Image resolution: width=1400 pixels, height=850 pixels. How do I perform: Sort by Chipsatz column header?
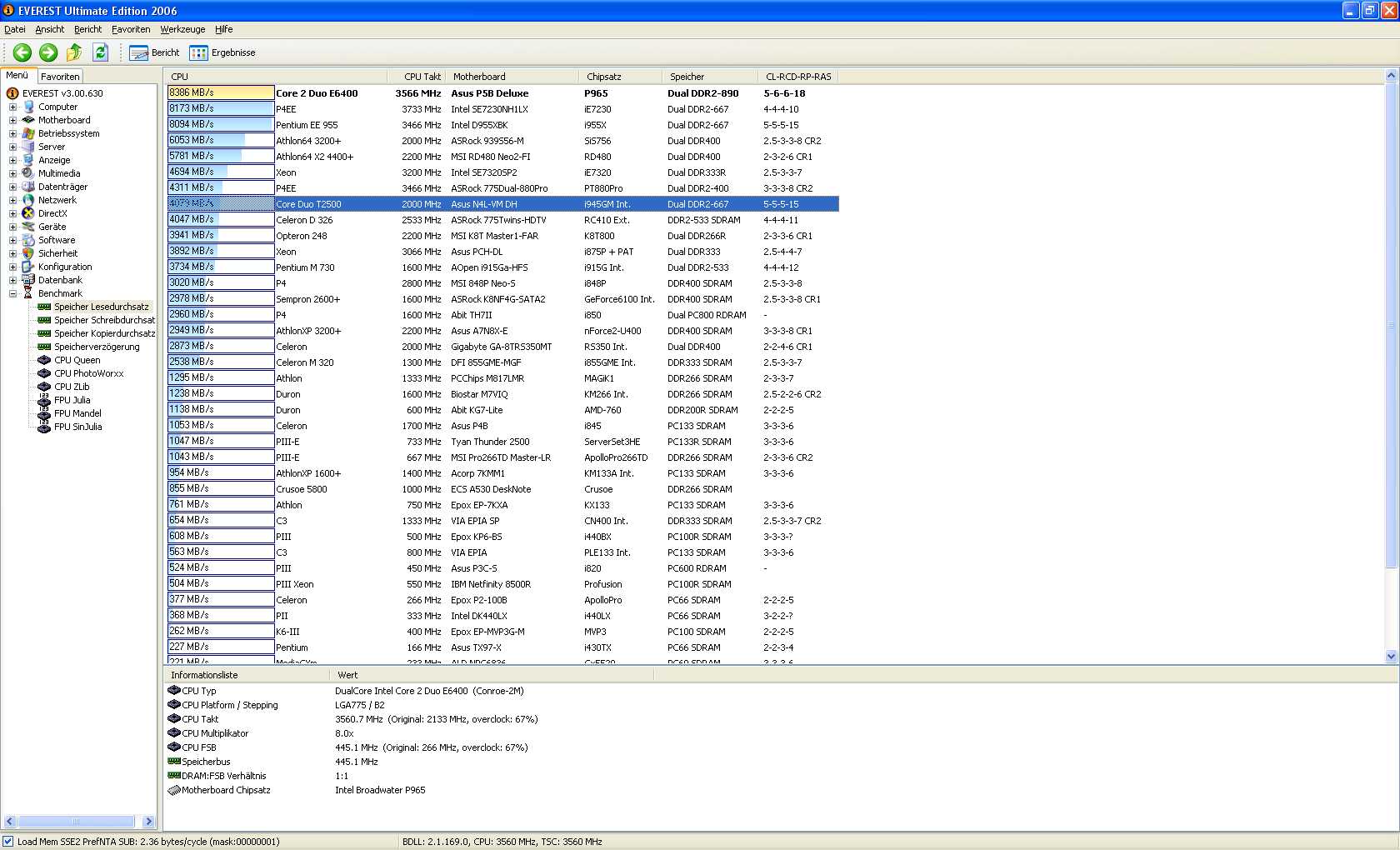pyautogui.click(x=621, y=77)
